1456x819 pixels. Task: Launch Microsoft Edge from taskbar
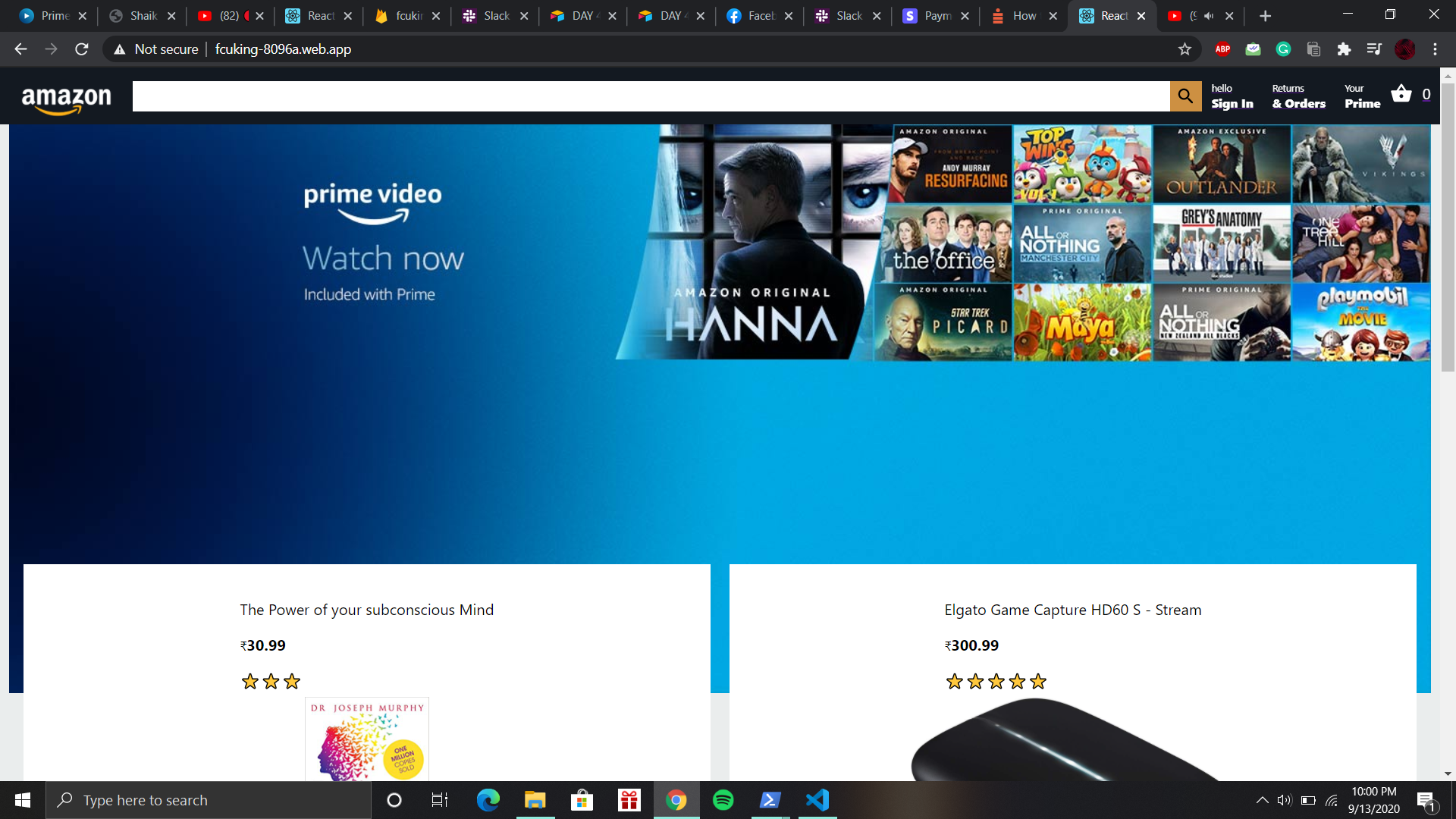488,800
